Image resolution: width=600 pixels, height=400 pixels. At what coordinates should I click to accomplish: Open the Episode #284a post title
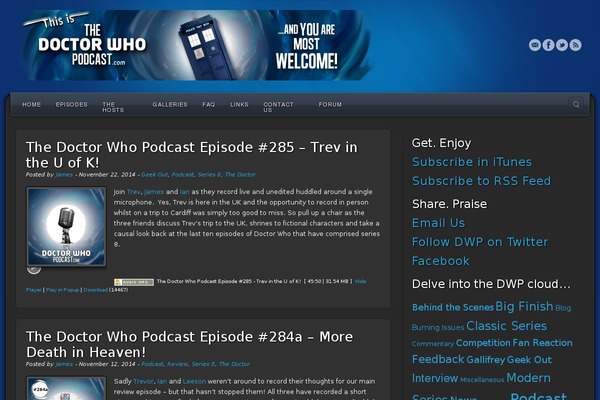tap(189, 344)
